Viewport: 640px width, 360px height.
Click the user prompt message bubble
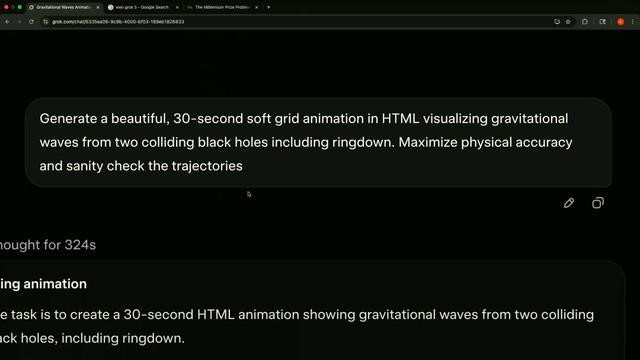tap(318, 142)
